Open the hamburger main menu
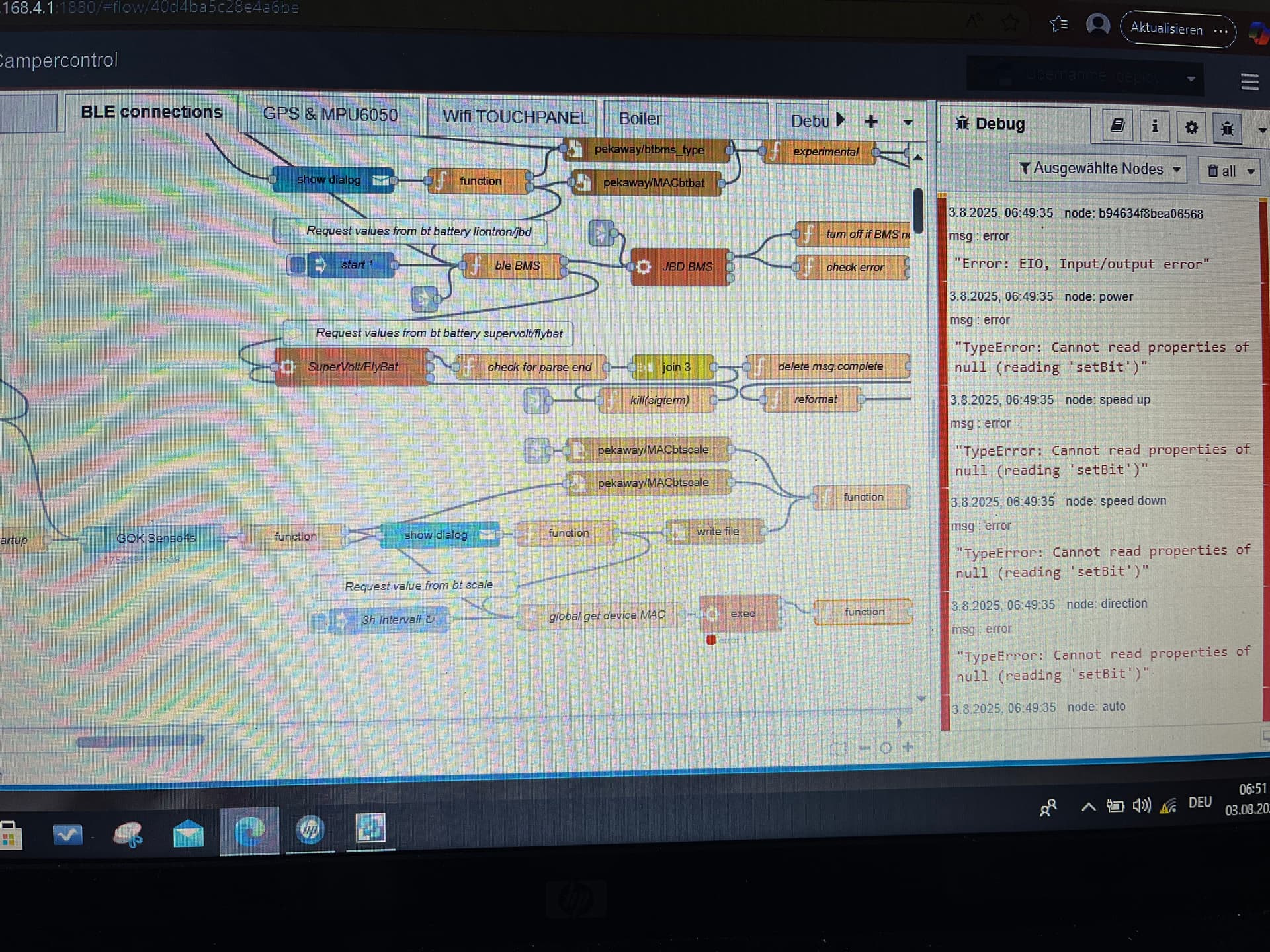 click(x=1249, y=82)
